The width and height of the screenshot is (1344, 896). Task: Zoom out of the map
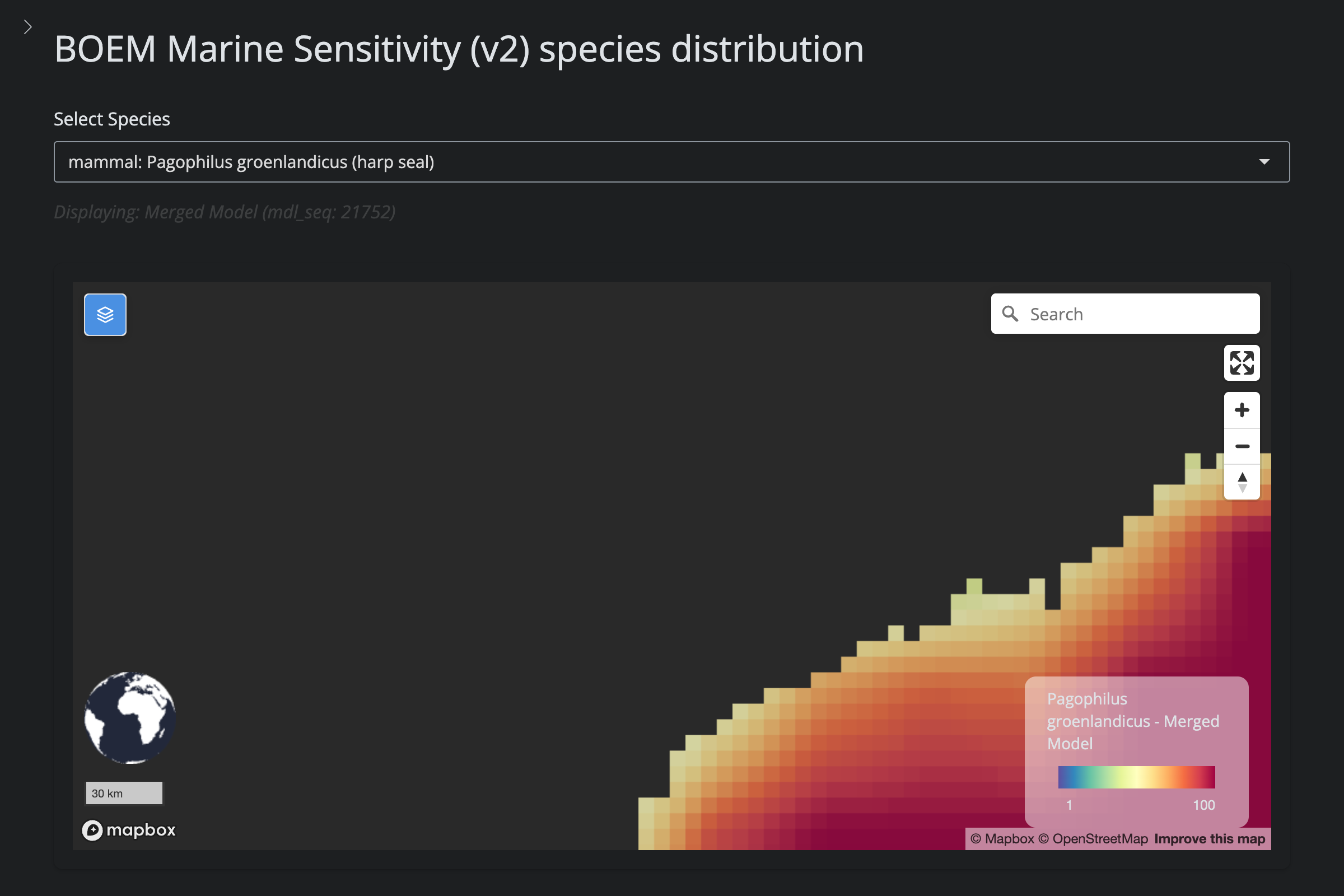pyautogui.click(x=1241, y=446)
